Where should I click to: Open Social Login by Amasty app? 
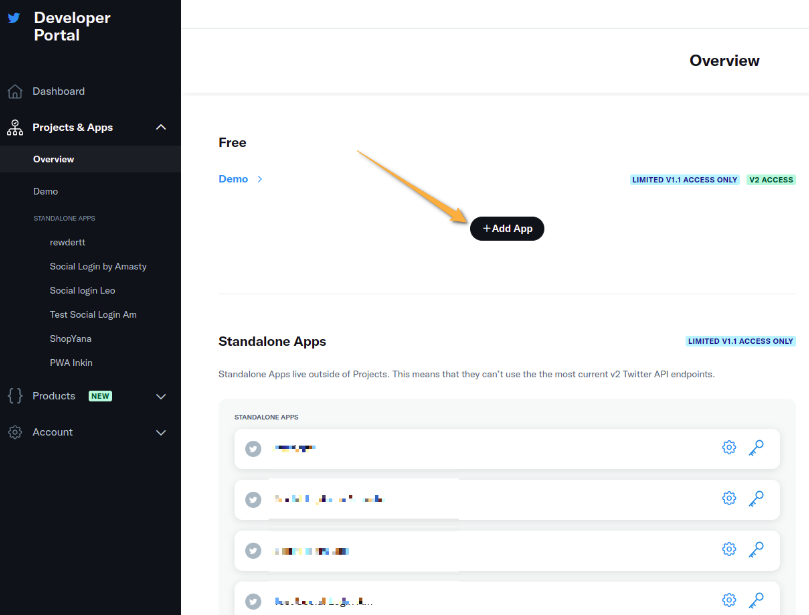98,267
